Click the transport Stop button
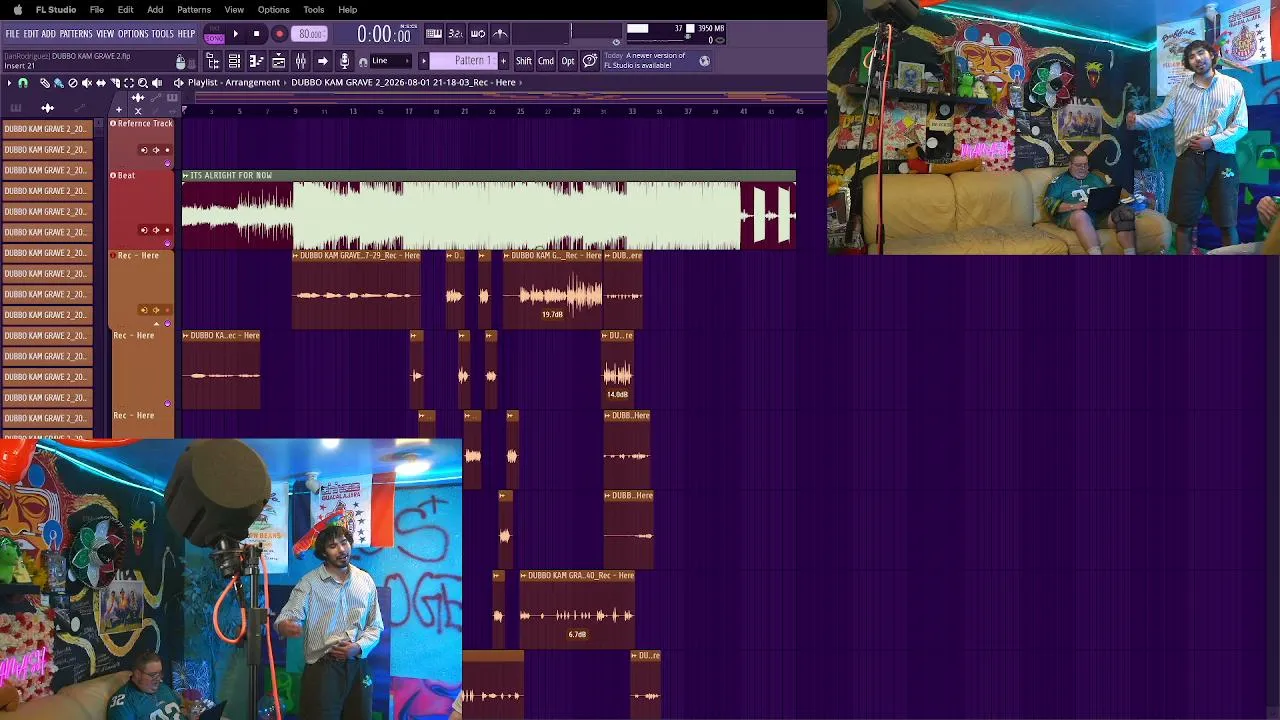Screen dimensions: 1280x720 257,34
